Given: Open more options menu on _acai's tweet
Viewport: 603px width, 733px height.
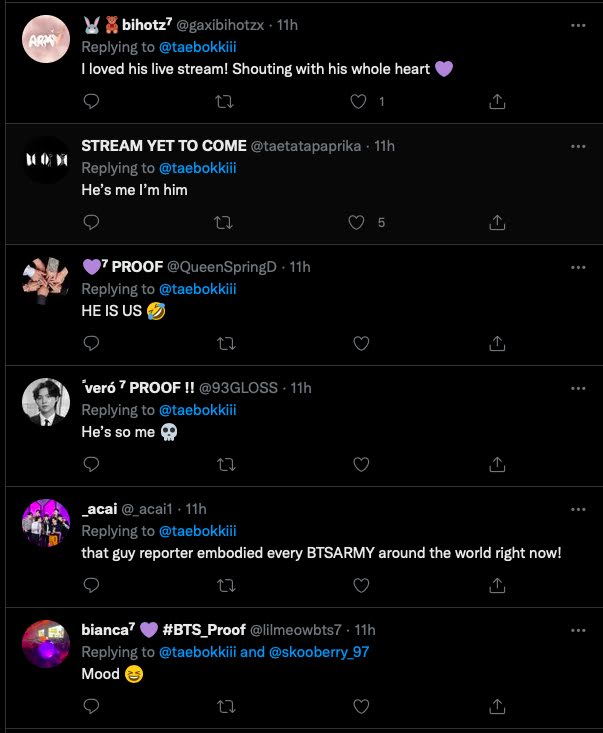Looking at the screenshot, I should click(577, 509).
